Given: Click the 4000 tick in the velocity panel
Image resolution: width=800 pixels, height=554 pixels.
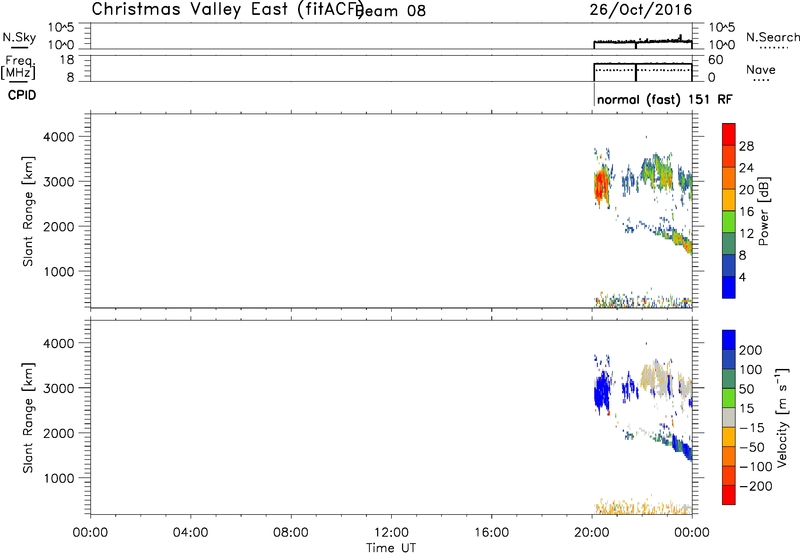Looking at the screenshot, I should (58, 343).
